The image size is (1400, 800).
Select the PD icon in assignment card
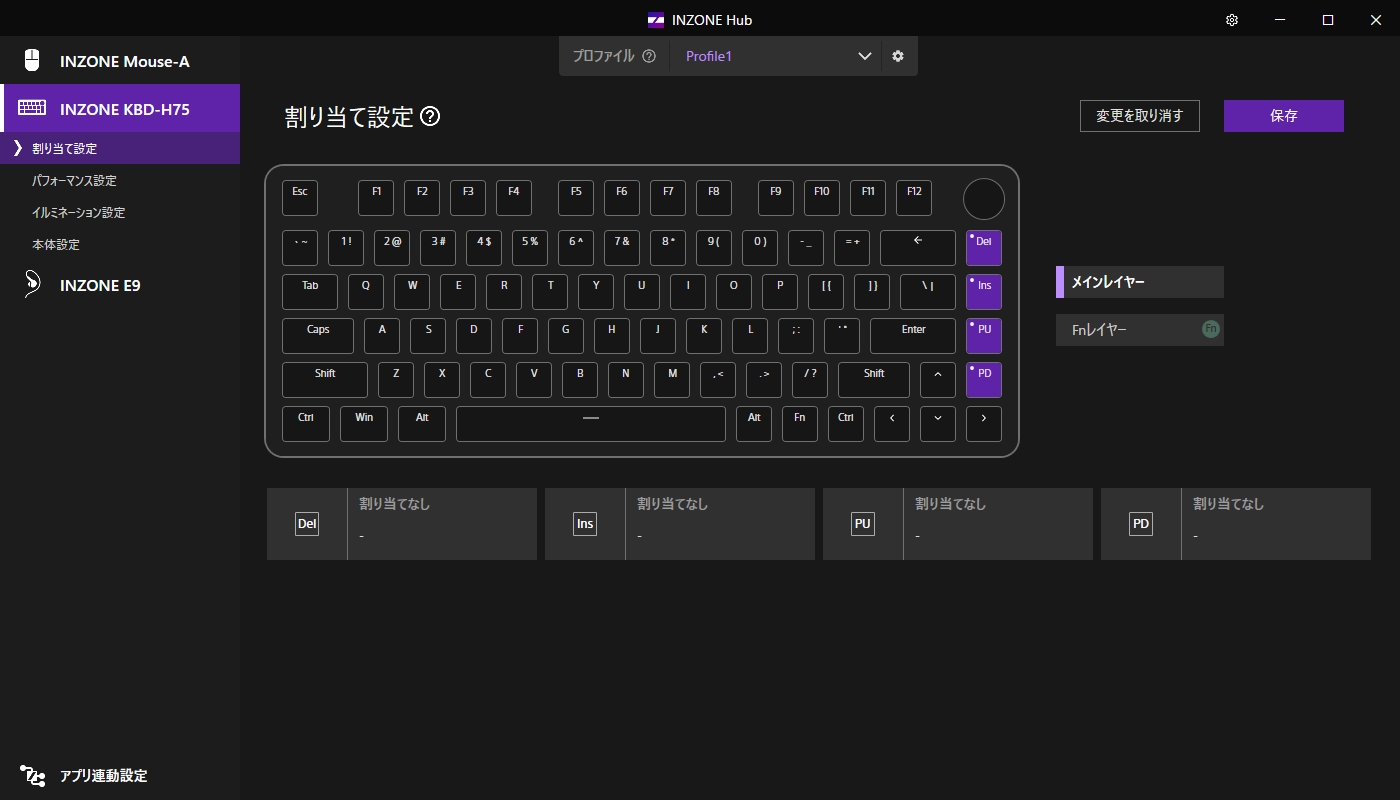1141,524
